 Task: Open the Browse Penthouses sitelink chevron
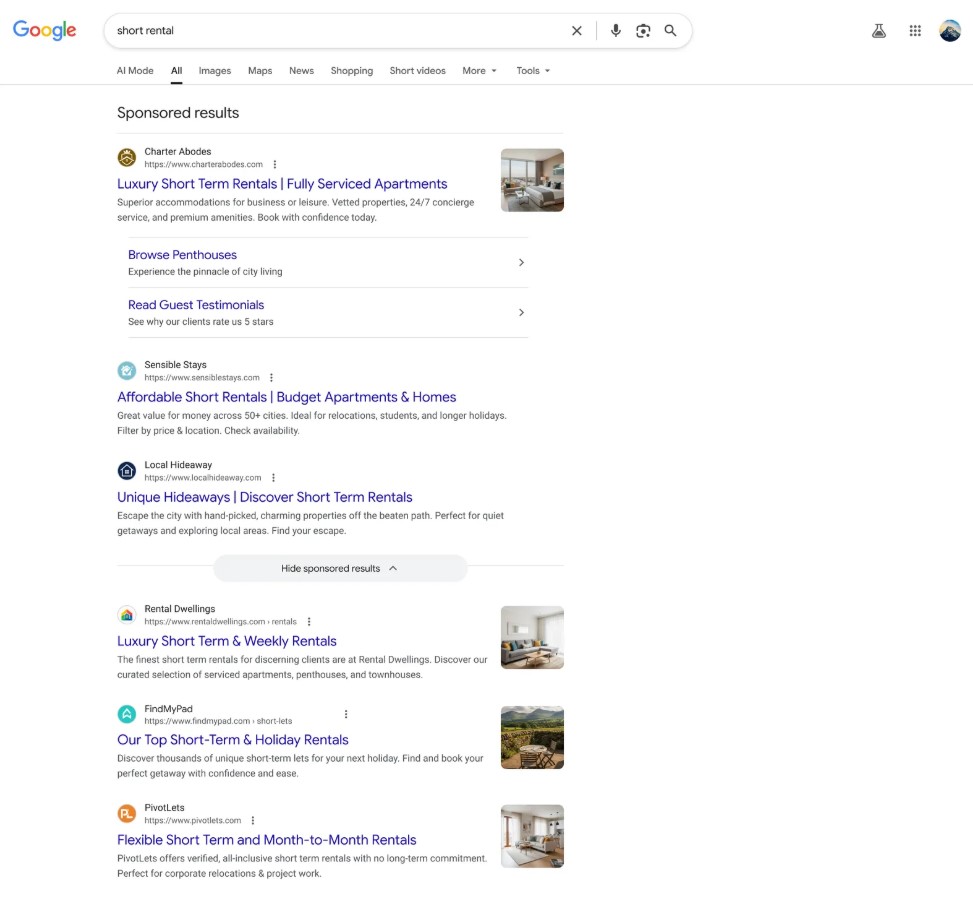pos(521,262)
